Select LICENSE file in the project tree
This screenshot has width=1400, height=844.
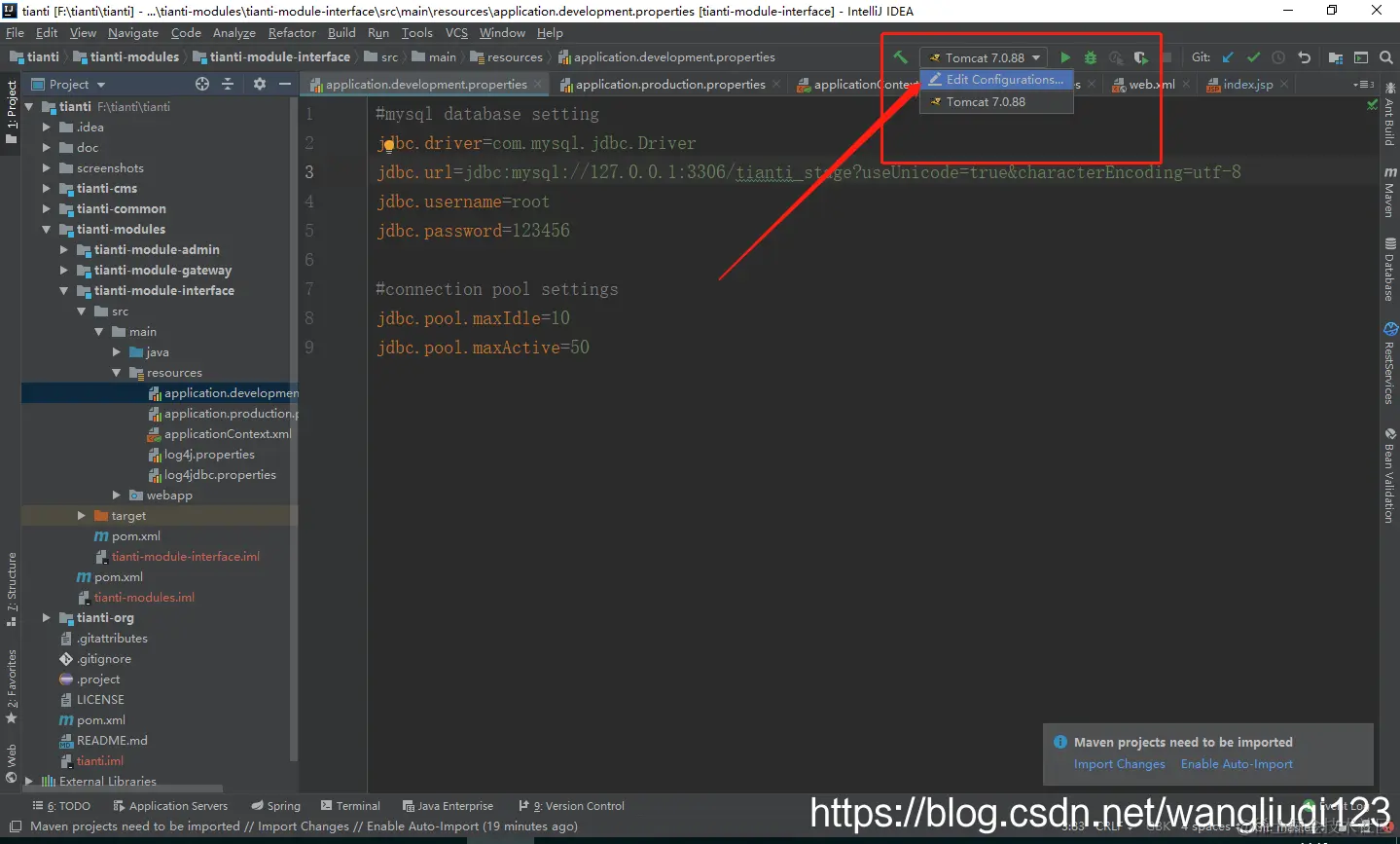[x=100, y=700]
